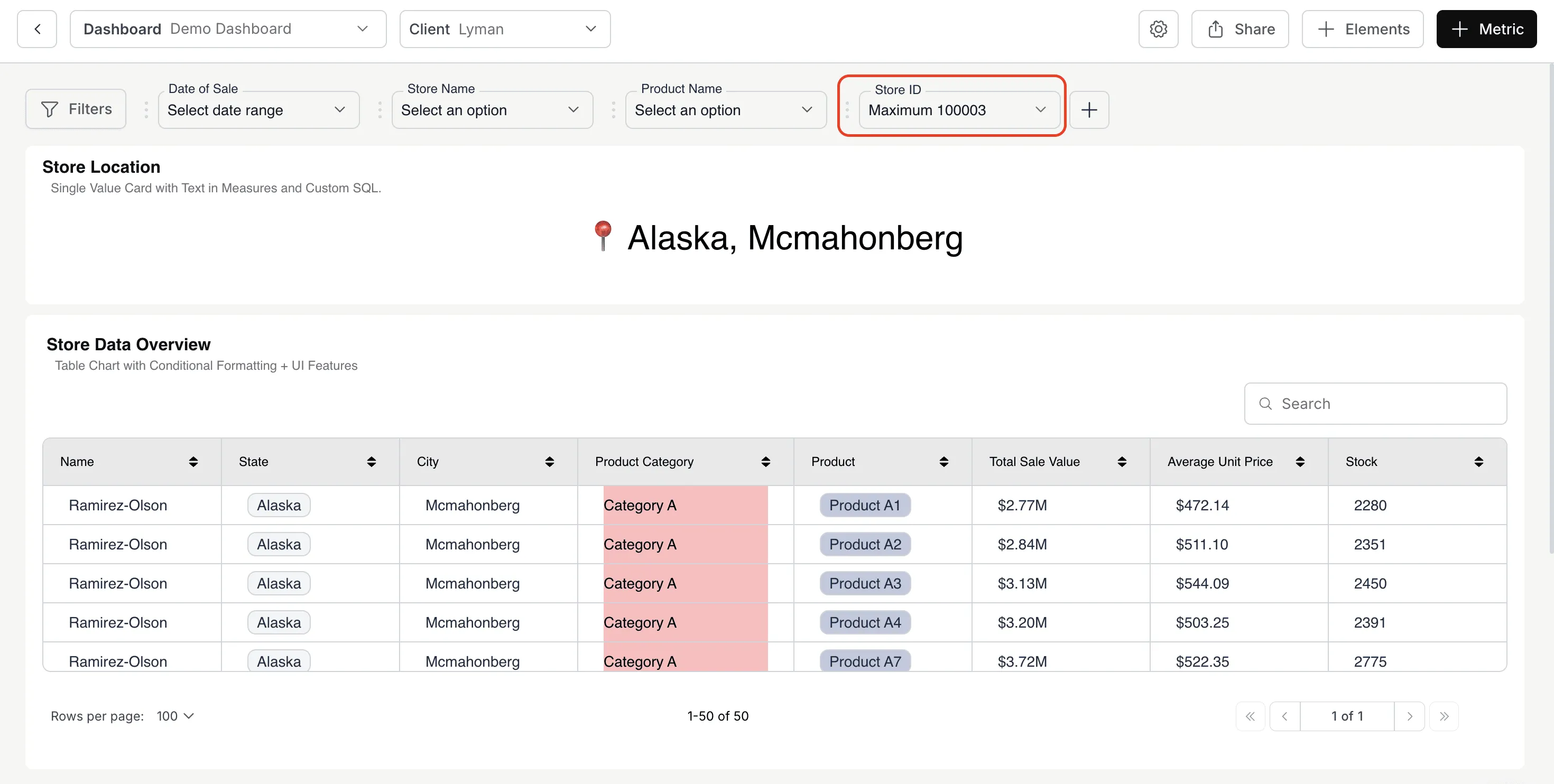Click Alaska tag in Product A1 row
The height and width of the screenshot is (784, 1554).
point(279,506)
